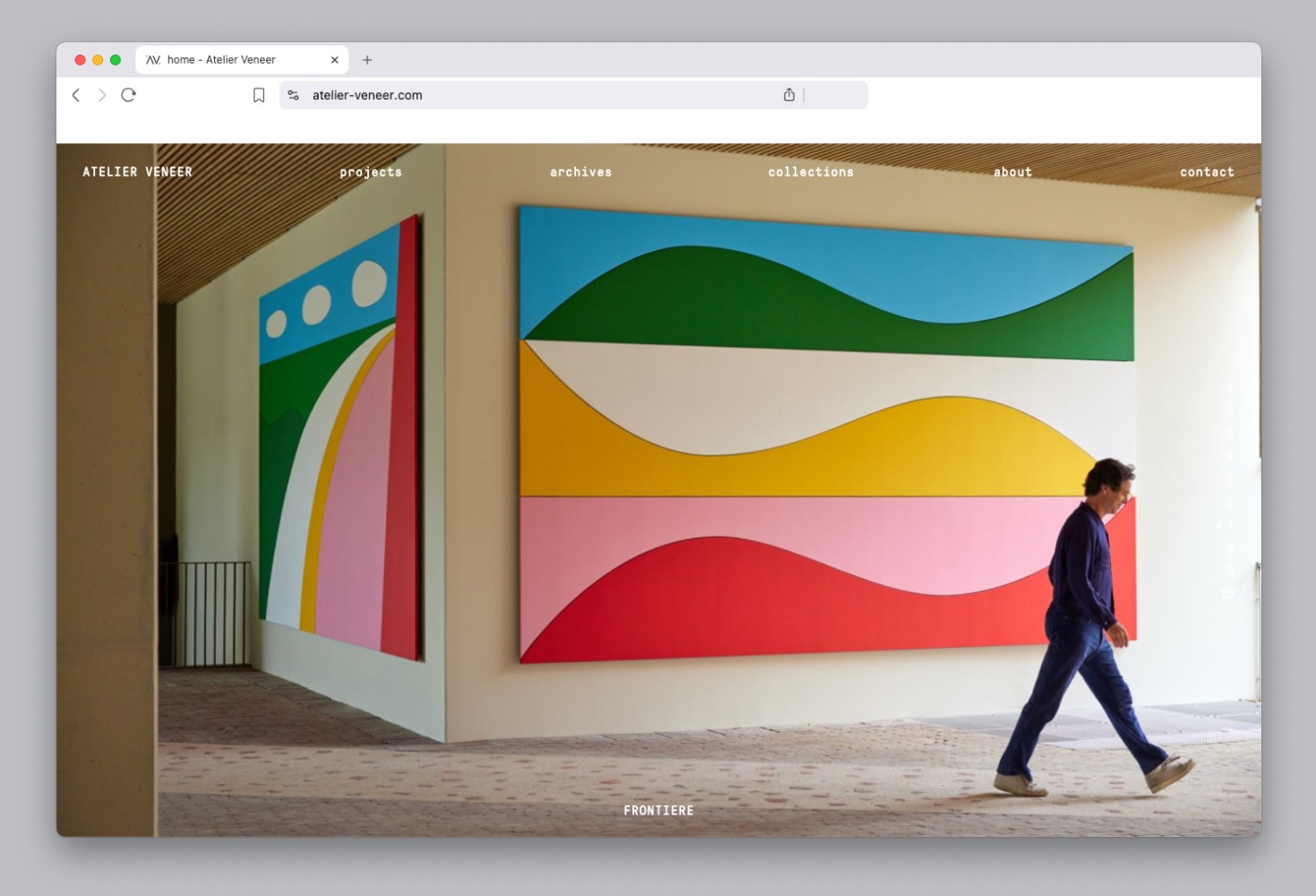Go to the archives page
1316x896 pixels.
click(581, 172)
